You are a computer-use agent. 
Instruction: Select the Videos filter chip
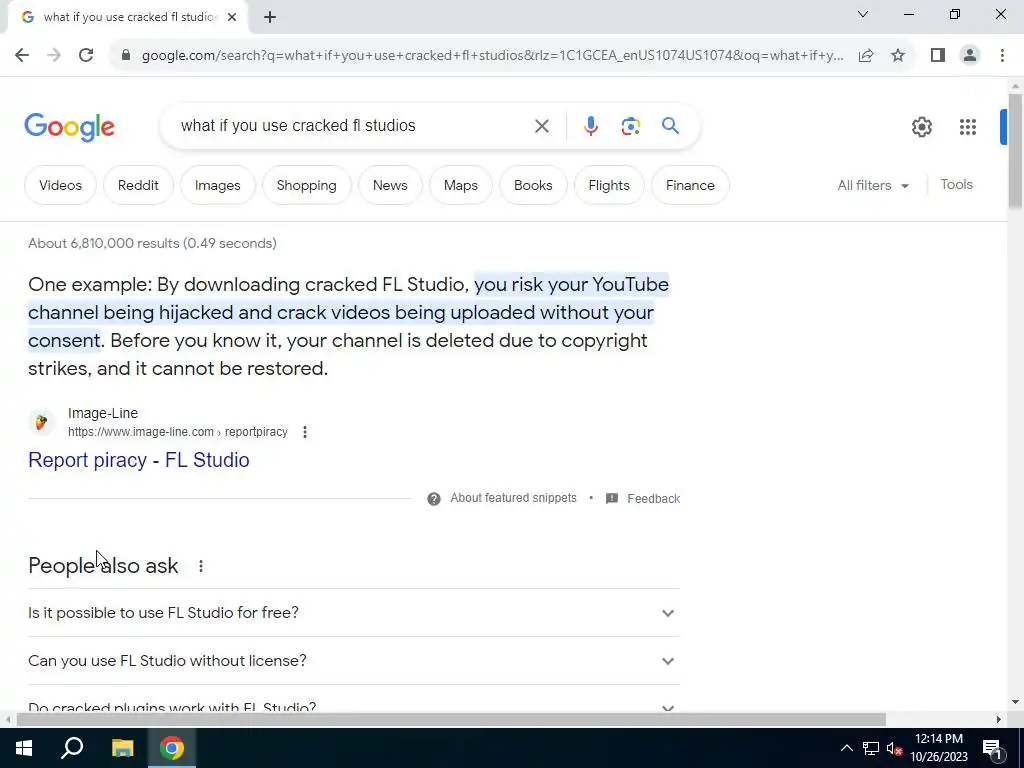click(60, 185)
